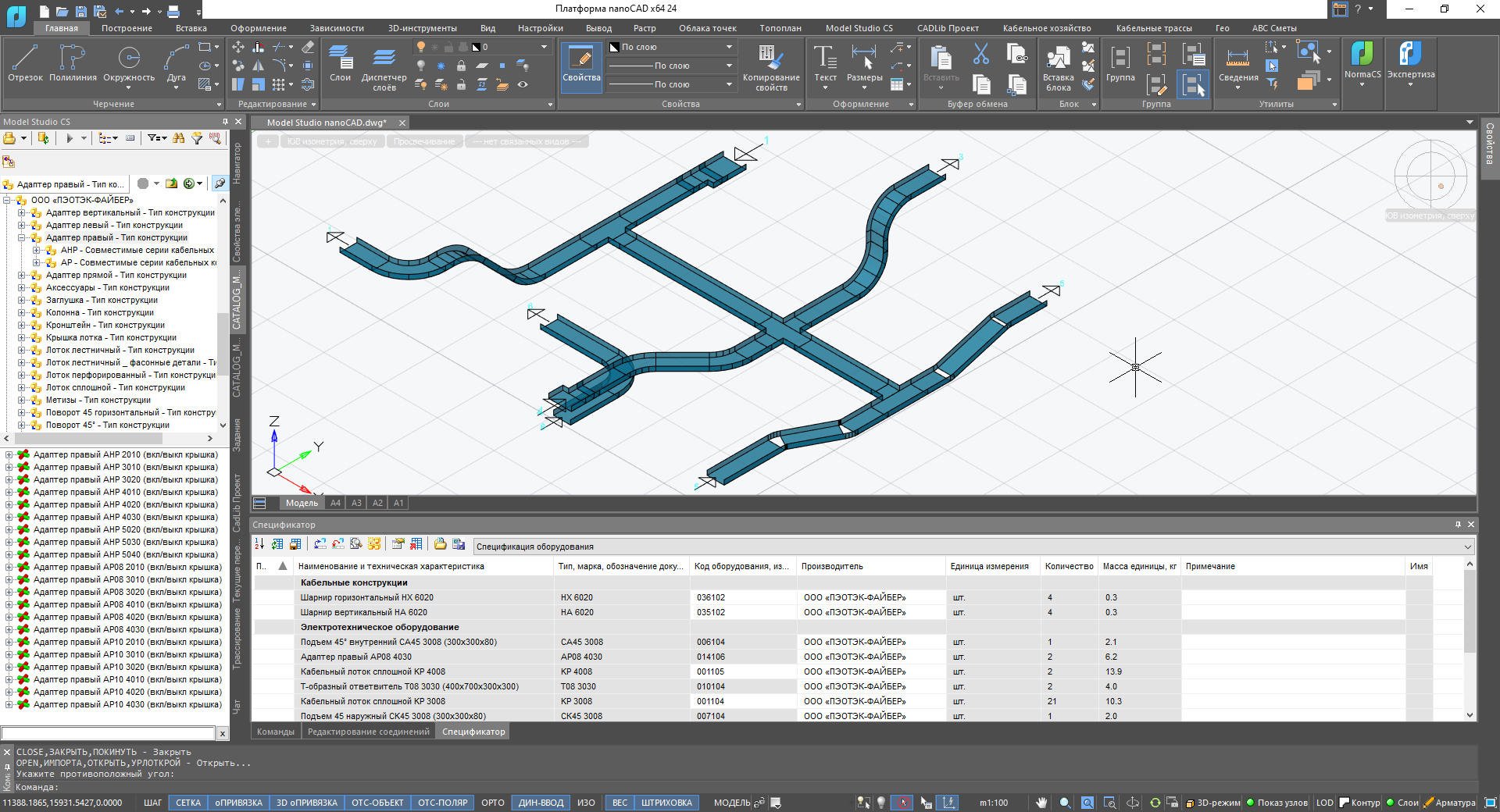Image resolution: width=1500 pixels, height=812 pixels.
Task: Click ЮВ изометрия, сверху view label
Action: pos(331,141)
